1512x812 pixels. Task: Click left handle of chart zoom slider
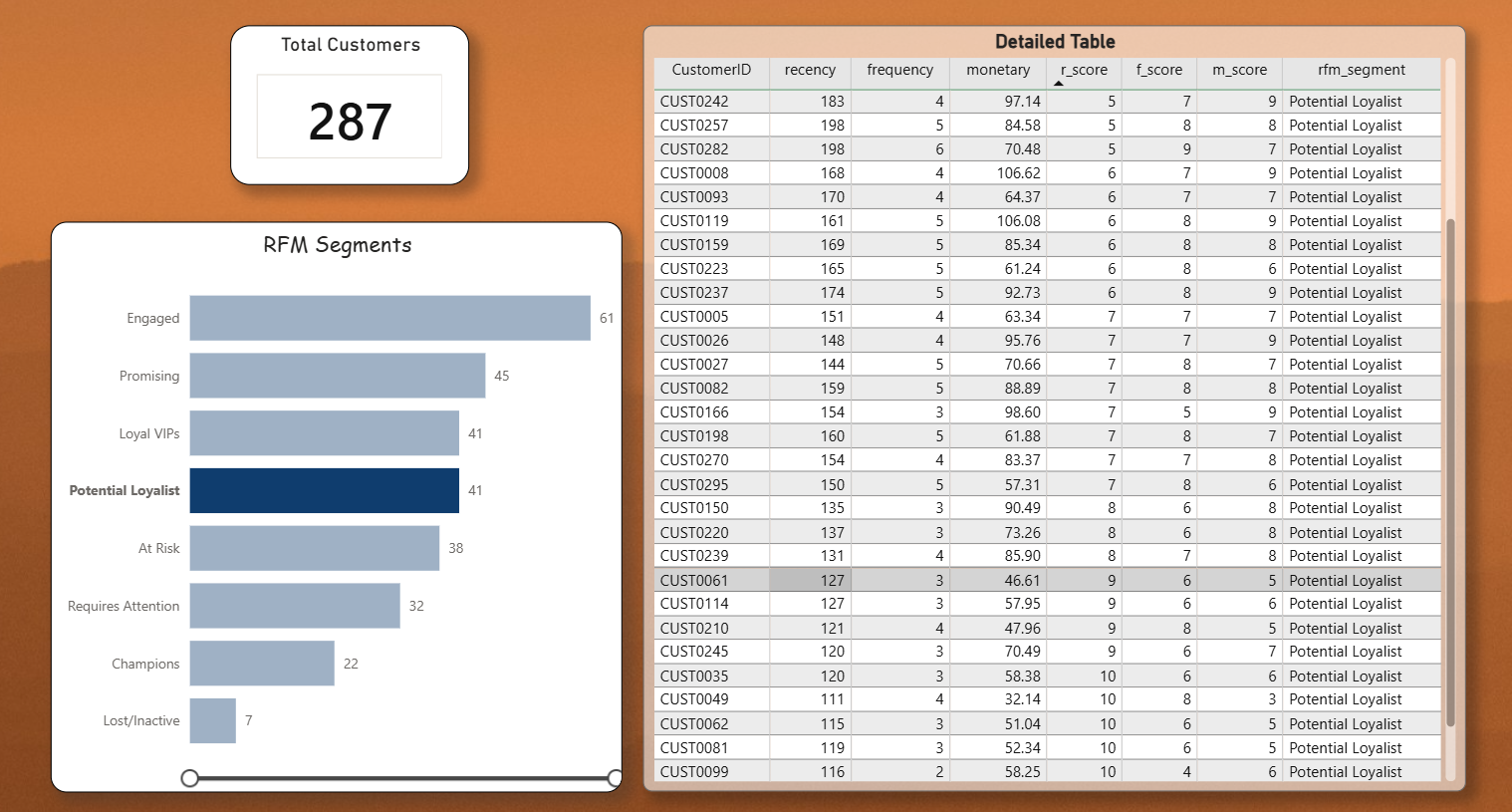tap(189, 778)
